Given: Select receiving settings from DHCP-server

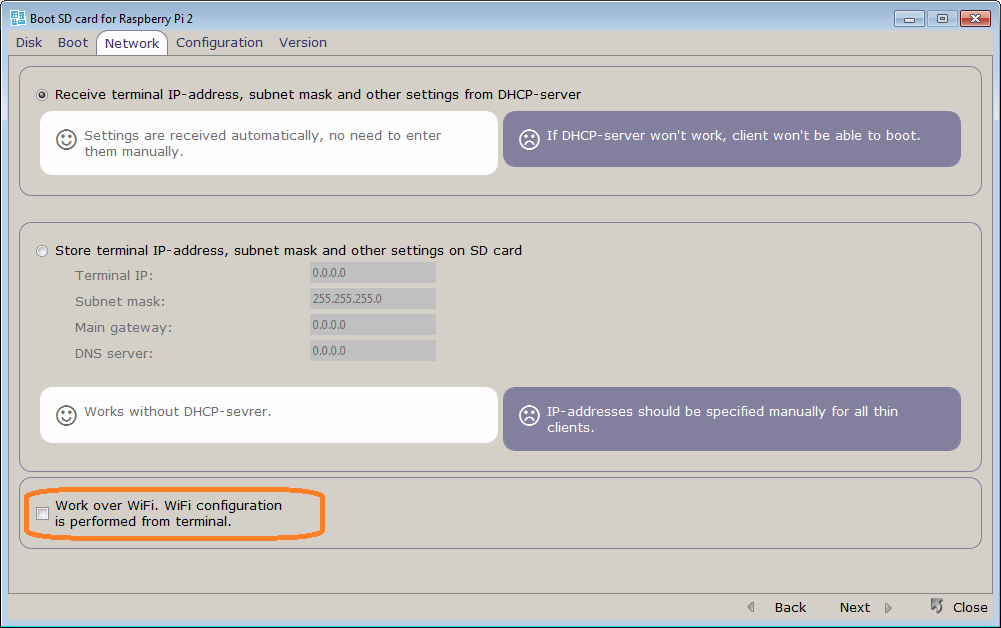Looking at the screenshot, I should pos(41,95).
